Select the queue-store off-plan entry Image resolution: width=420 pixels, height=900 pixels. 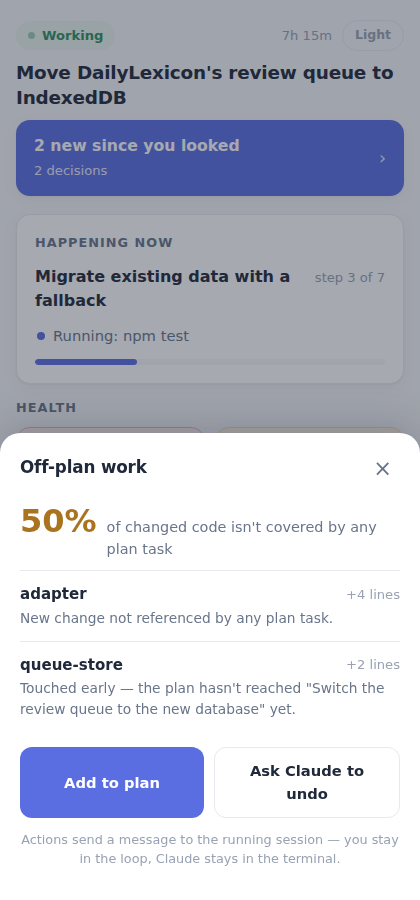(x=210, y=686)
